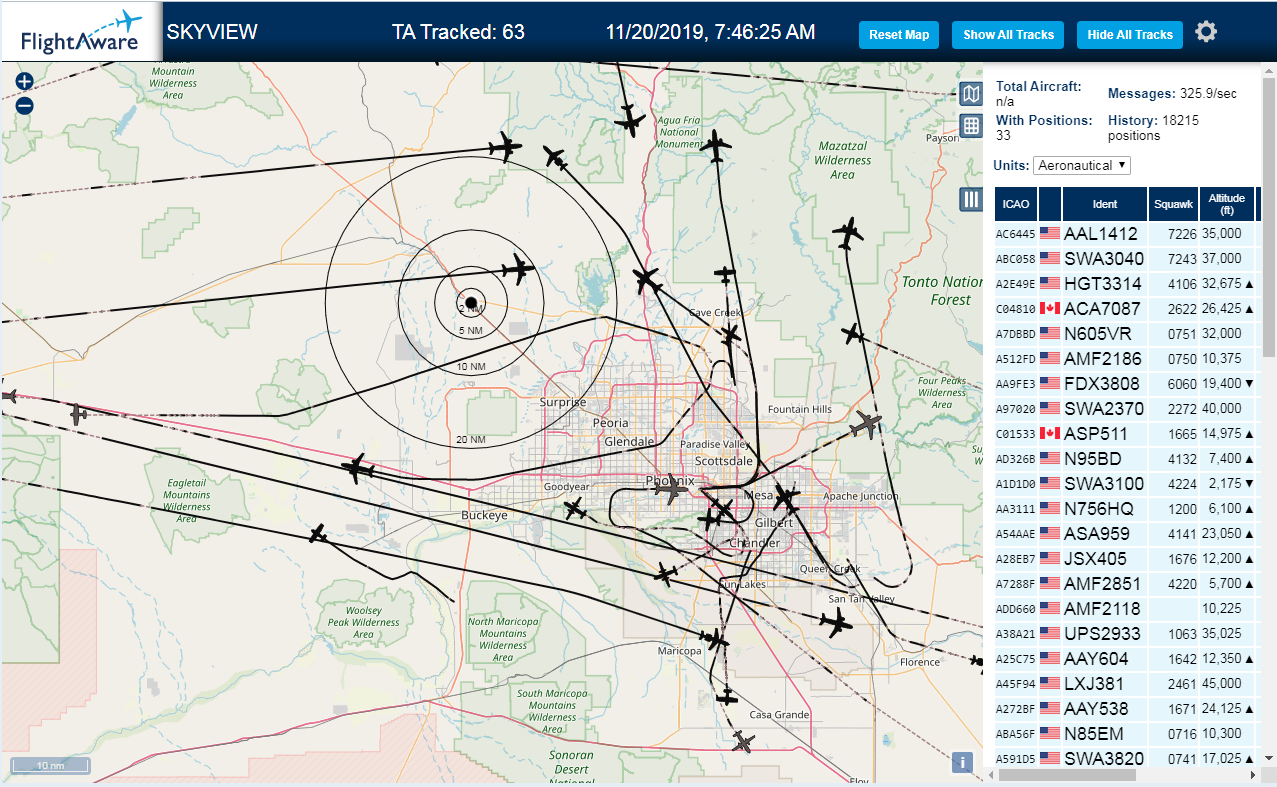The image size is (1277, 787).
Task: Select aircraft icon near Fountain Hills
Action: pyautogui.click(x=866, y=425)
